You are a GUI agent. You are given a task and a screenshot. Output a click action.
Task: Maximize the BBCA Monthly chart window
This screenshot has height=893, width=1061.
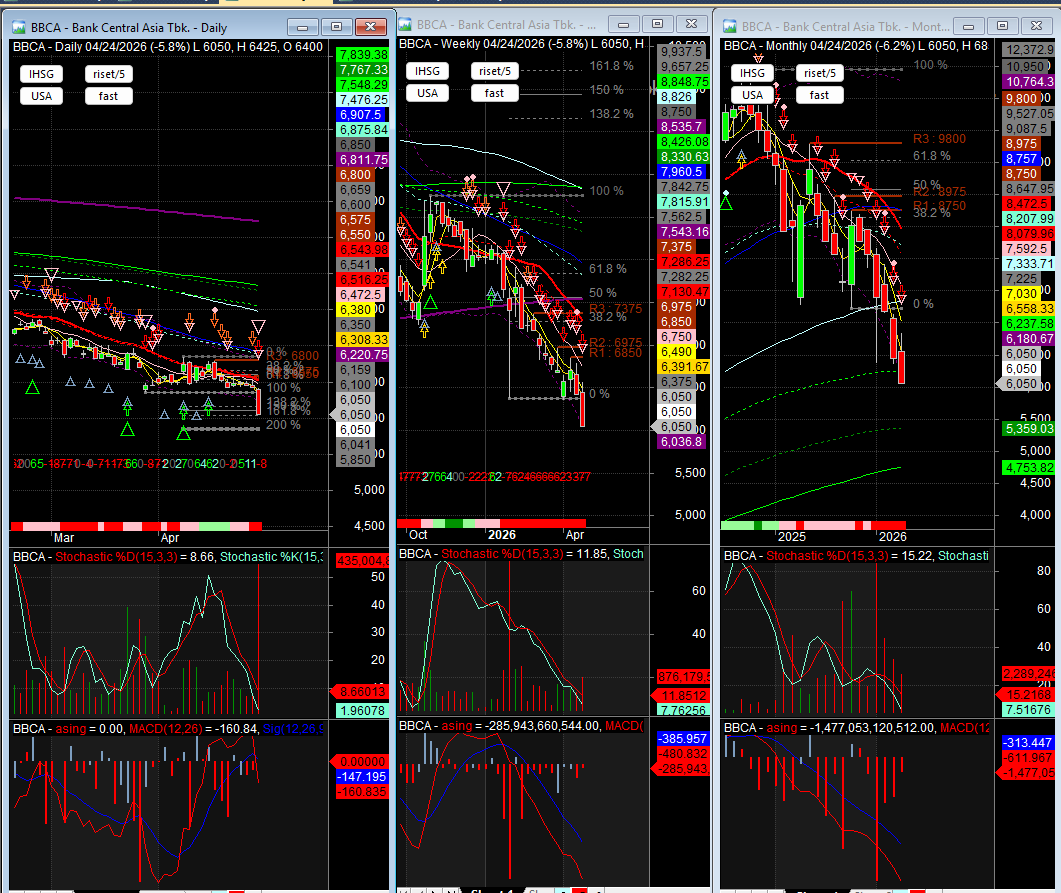(1003, 26)
